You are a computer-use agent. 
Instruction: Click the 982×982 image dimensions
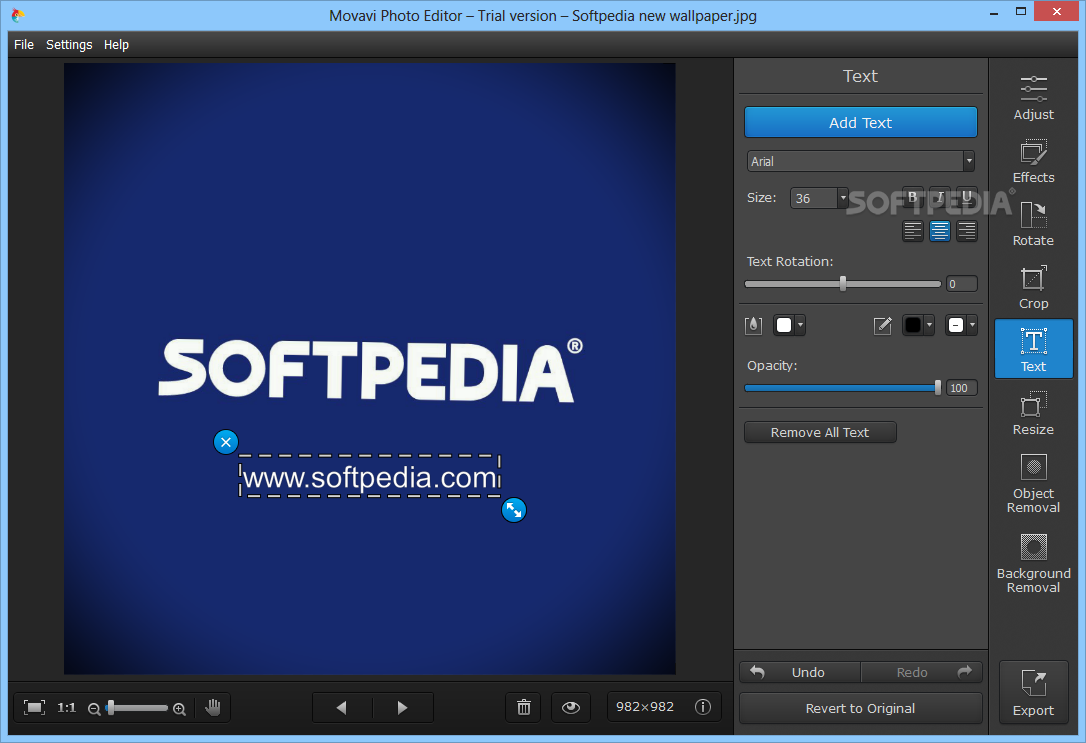click(645, 706)
